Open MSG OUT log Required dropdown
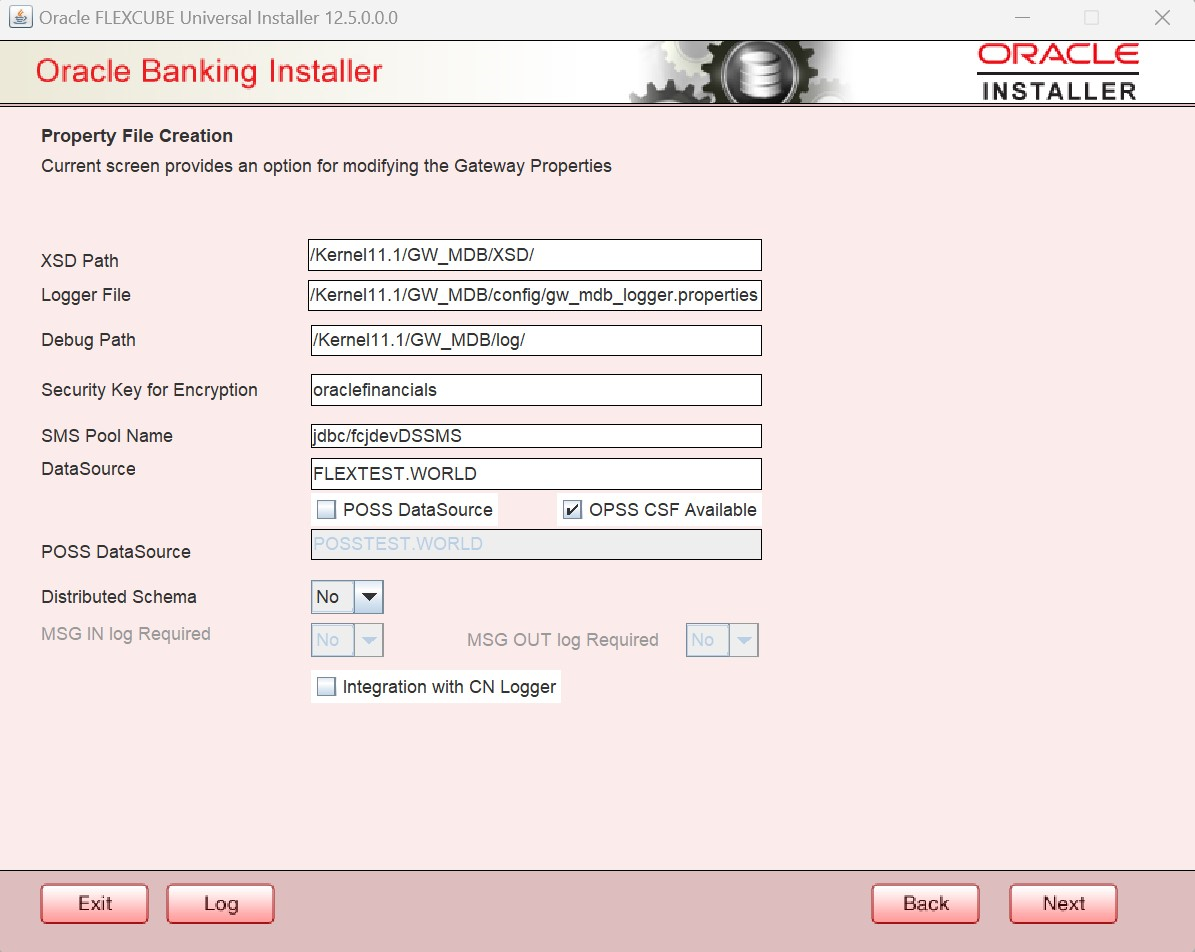The height and width of the screenshot is (952, 1195). coord(722,640)
